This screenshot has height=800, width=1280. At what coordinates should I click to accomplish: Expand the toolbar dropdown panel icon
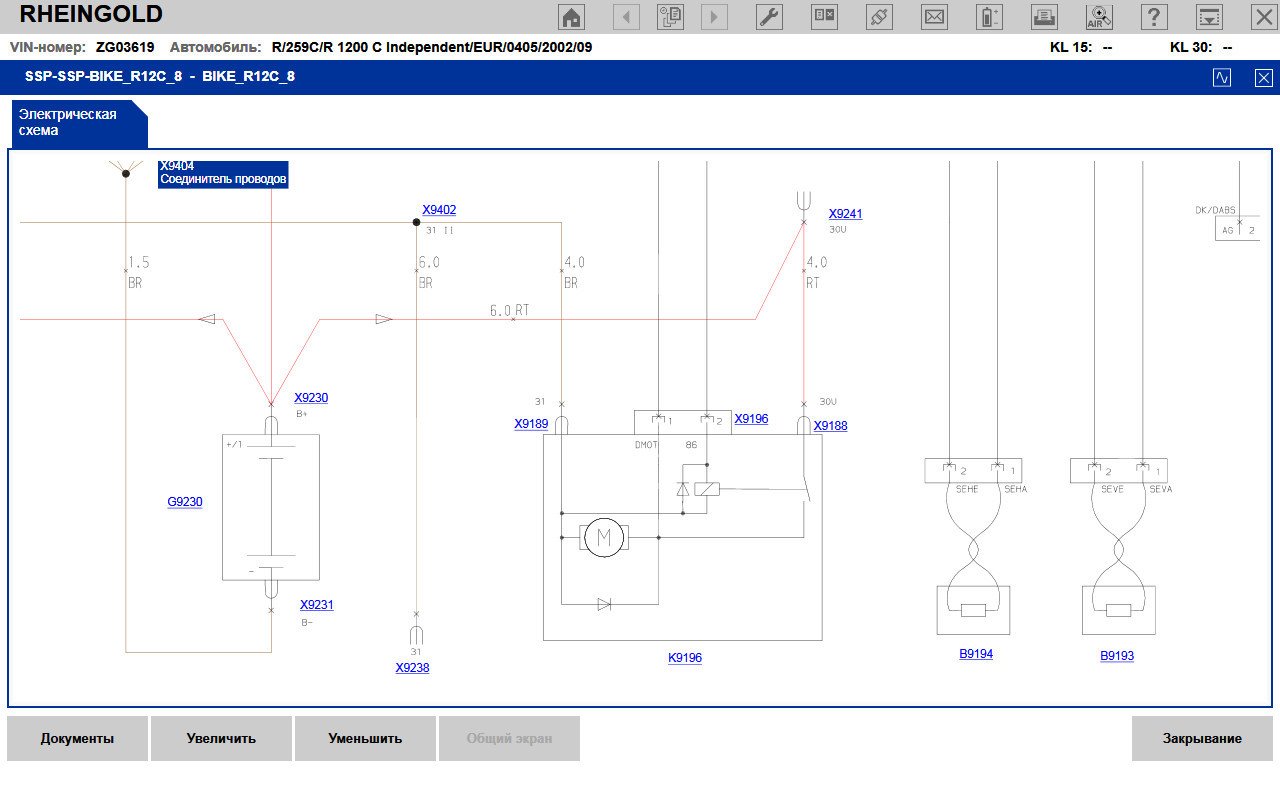tap(1209, 17)
